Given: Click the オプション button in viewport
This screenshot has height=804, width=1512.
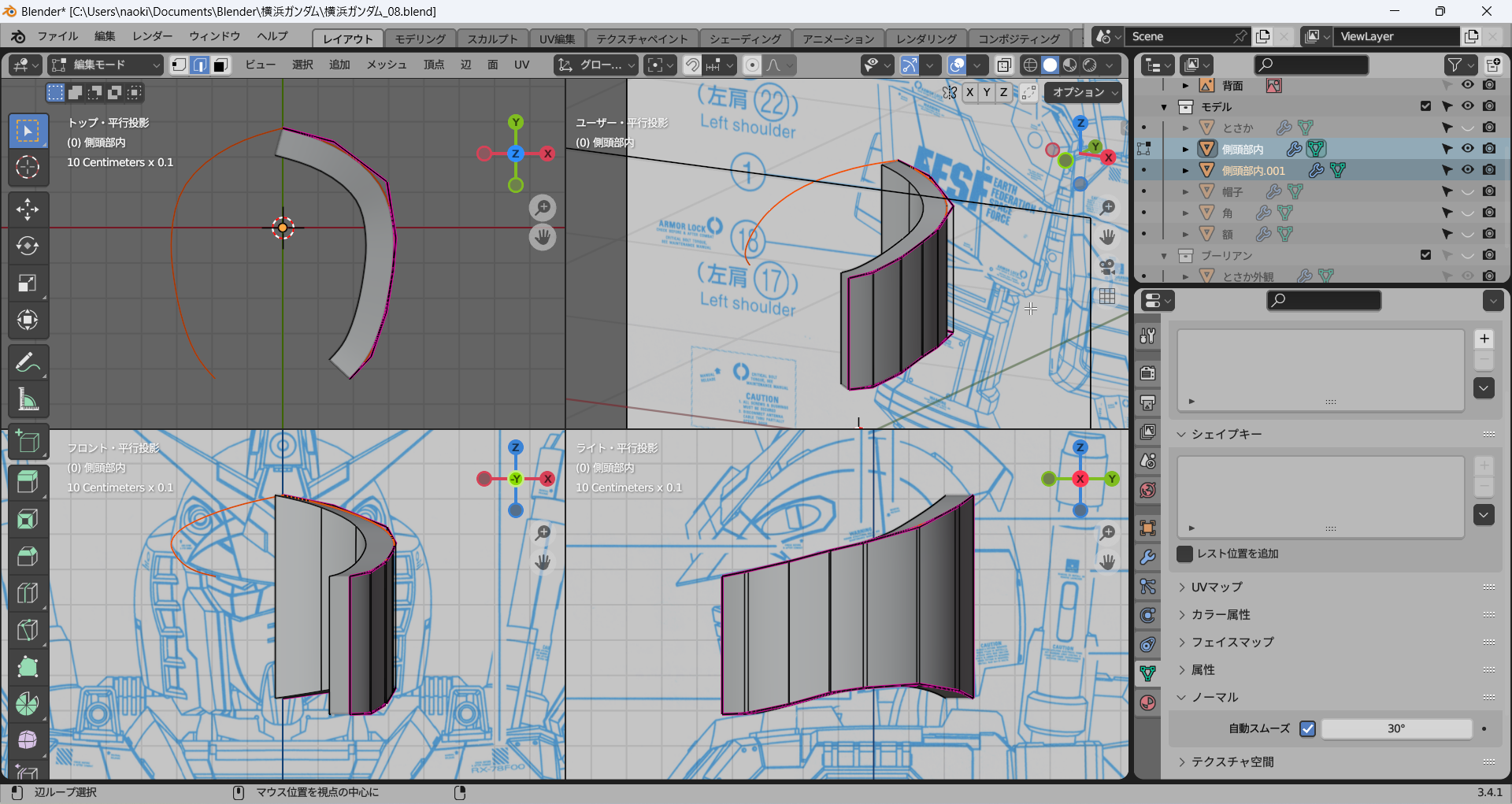Looking at the screenshot, I should pos(1084,92).
